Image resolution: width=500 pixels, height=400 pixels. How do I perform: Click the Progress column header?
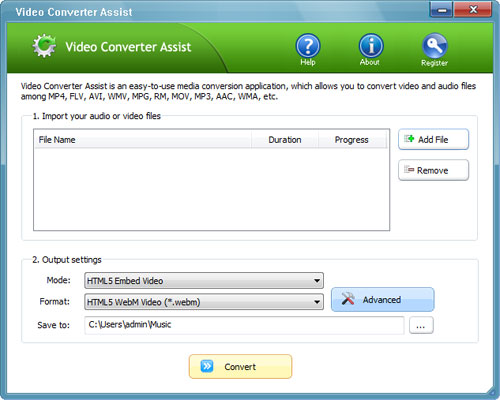352,140
